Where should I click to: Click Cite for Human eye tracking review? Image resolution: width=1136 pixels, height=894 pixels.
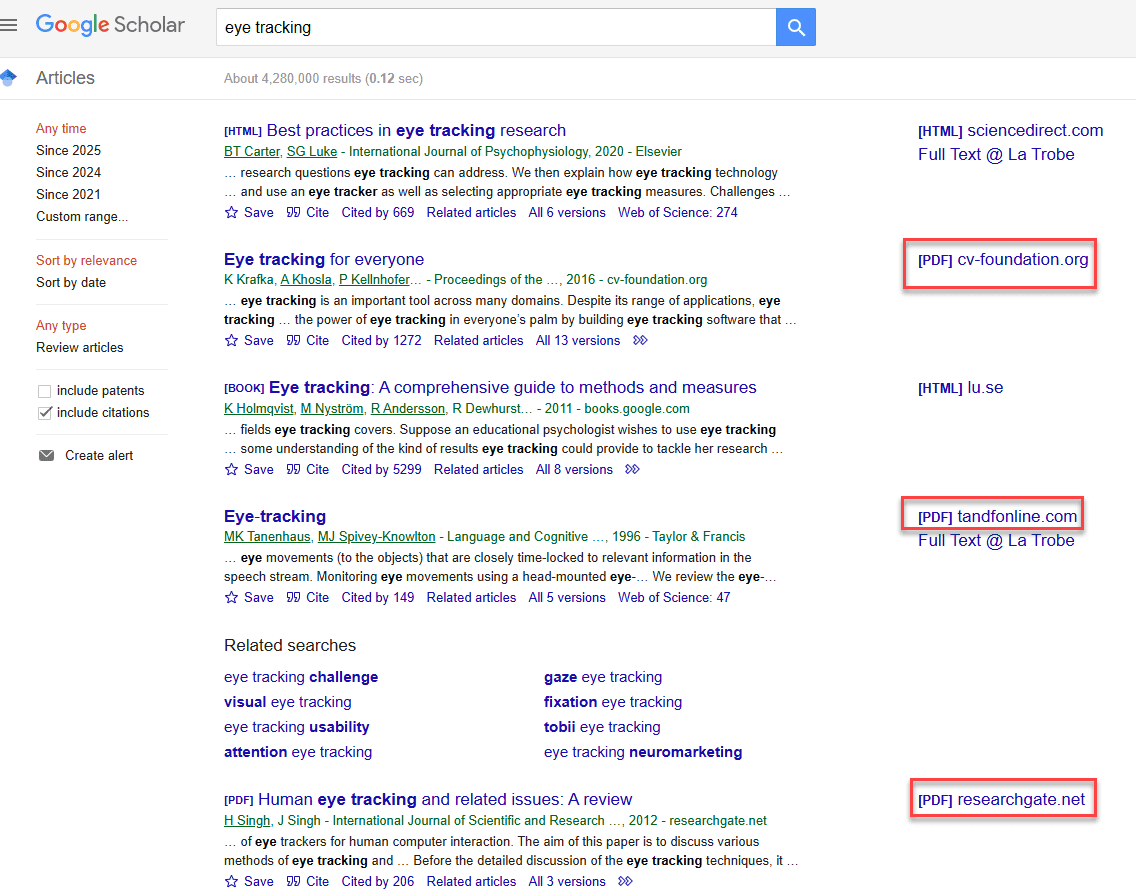[x=308, y=882]
